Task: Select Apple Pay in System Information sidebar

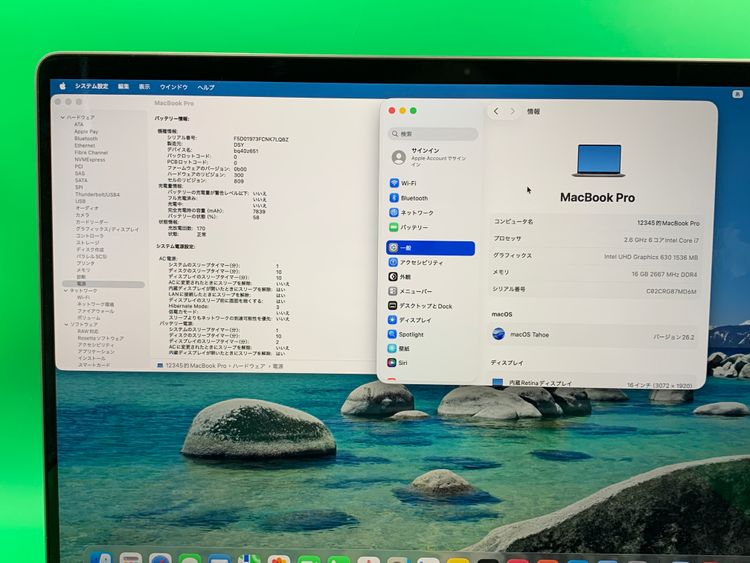Action: [86, 132]
